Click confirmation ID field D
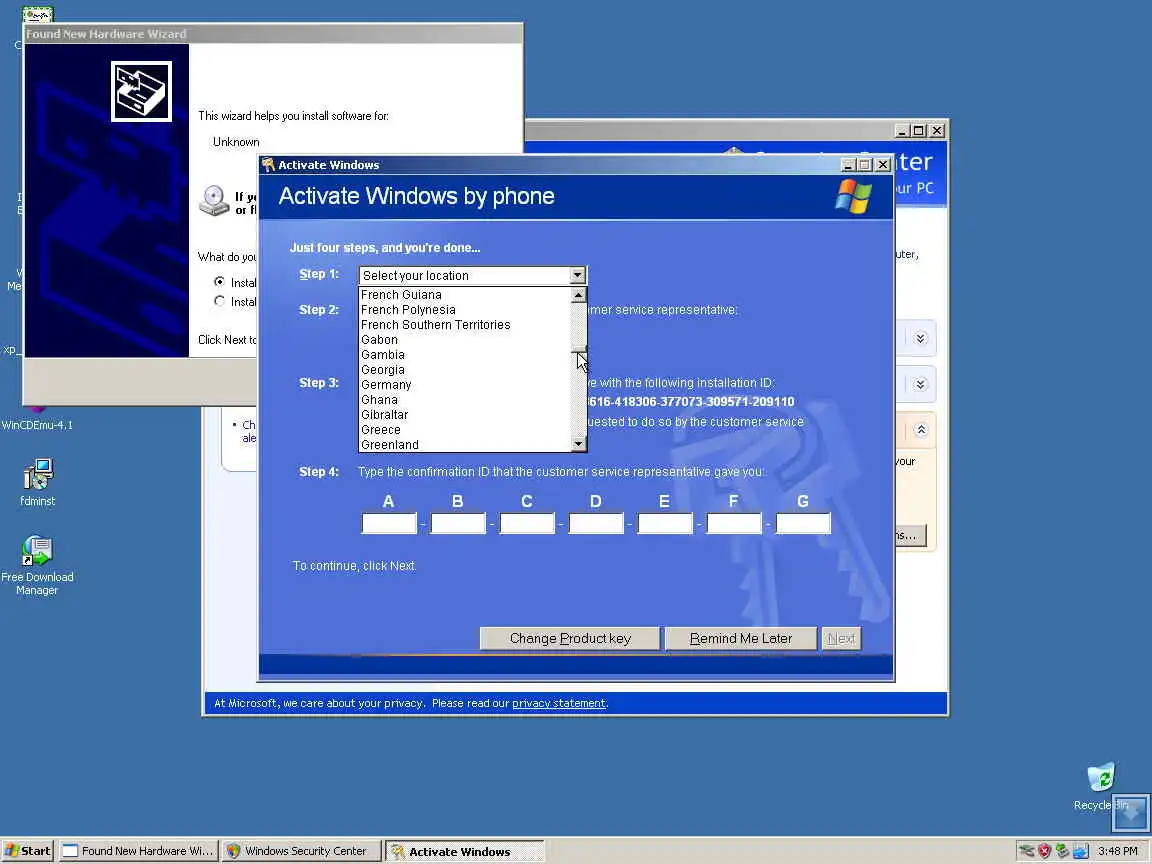 596,523
